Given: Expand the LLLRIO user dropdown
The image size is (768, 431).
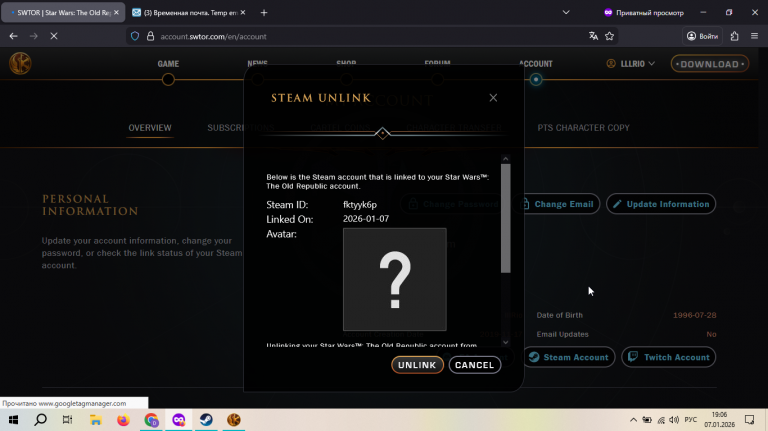Looking at the screenshot, I should coord(630,64).
